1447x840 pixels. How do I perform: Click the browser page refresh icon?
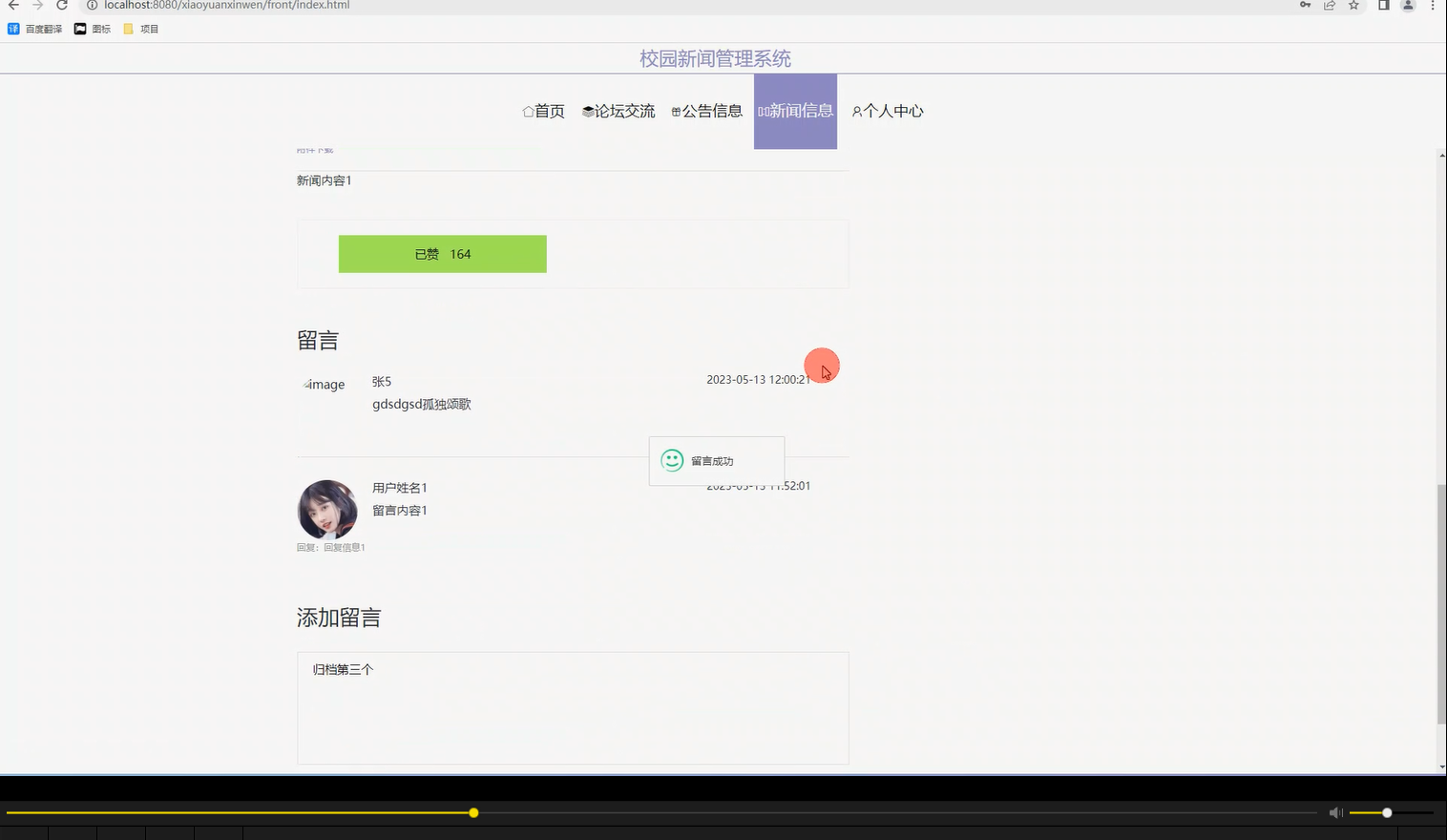[62, 6]
